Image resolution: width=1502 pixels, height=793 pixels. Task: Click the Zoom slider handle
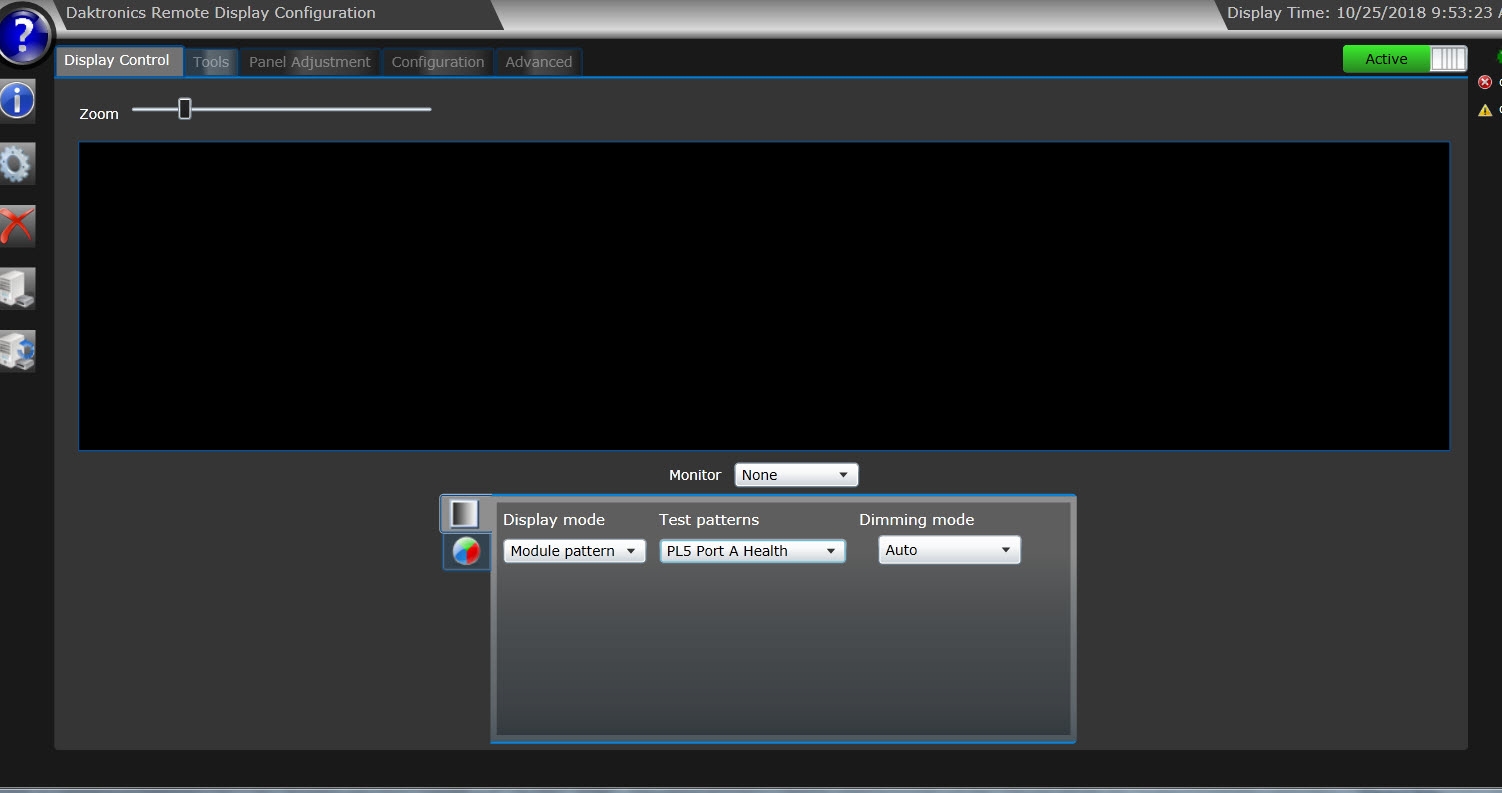pyautogui.click(x=185, y=109)
